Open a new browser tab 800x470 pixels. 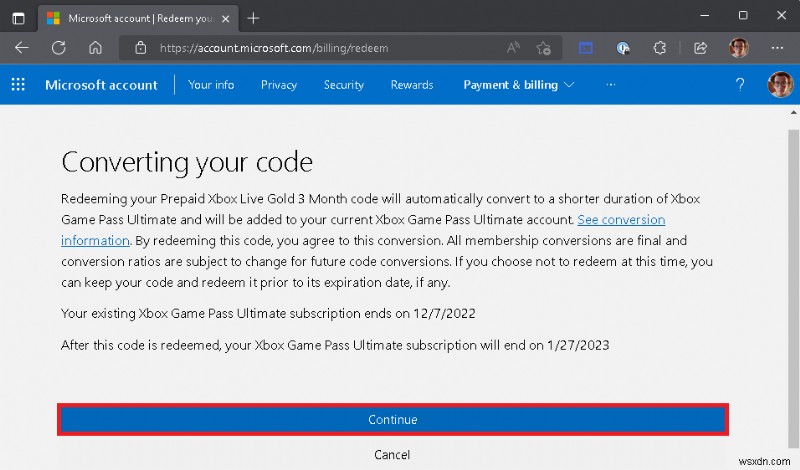click(253, 19)
